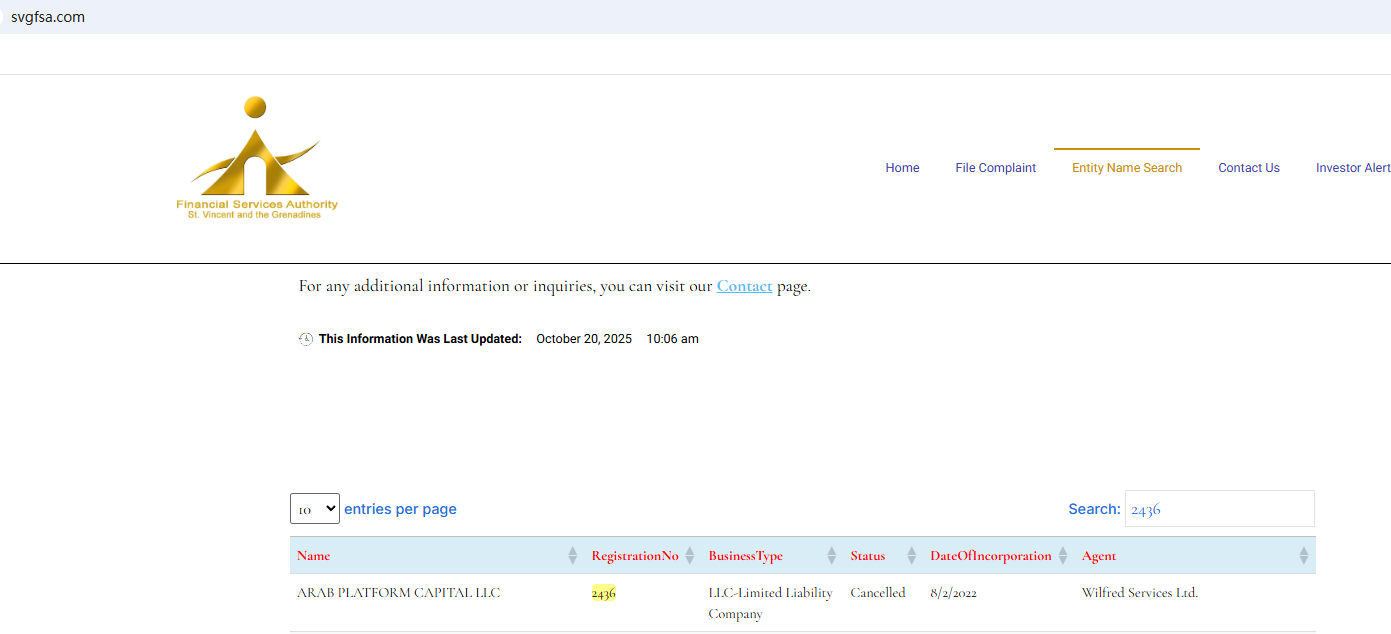Sort table using Name column arrows
This screenshot has width=1391, height=634.
point(573,555)
